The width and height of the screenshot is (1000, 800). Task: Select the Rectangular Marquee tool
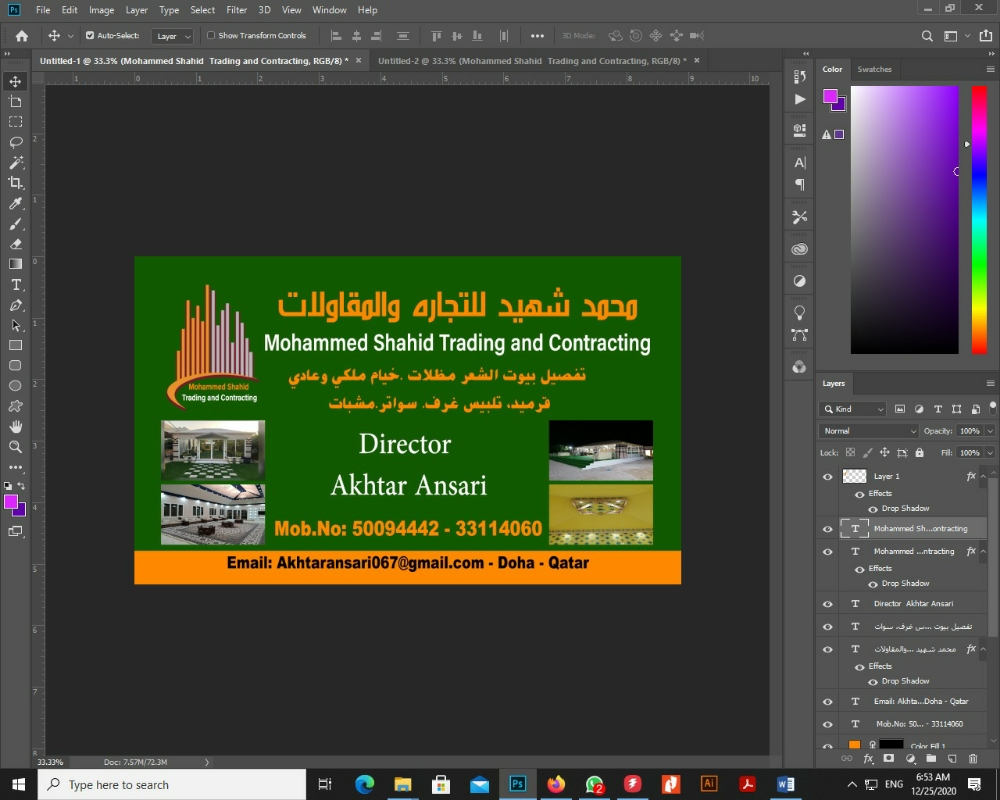click(16, 122)
